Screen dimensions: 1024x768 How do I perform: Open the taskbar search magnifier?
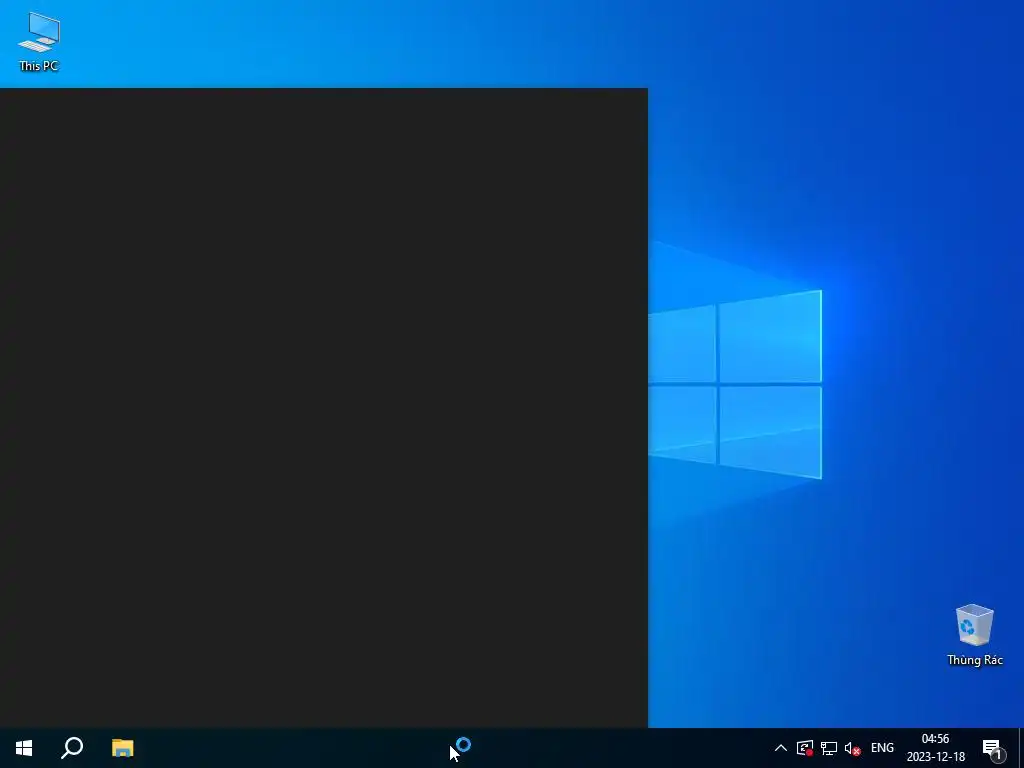(72, 748)
